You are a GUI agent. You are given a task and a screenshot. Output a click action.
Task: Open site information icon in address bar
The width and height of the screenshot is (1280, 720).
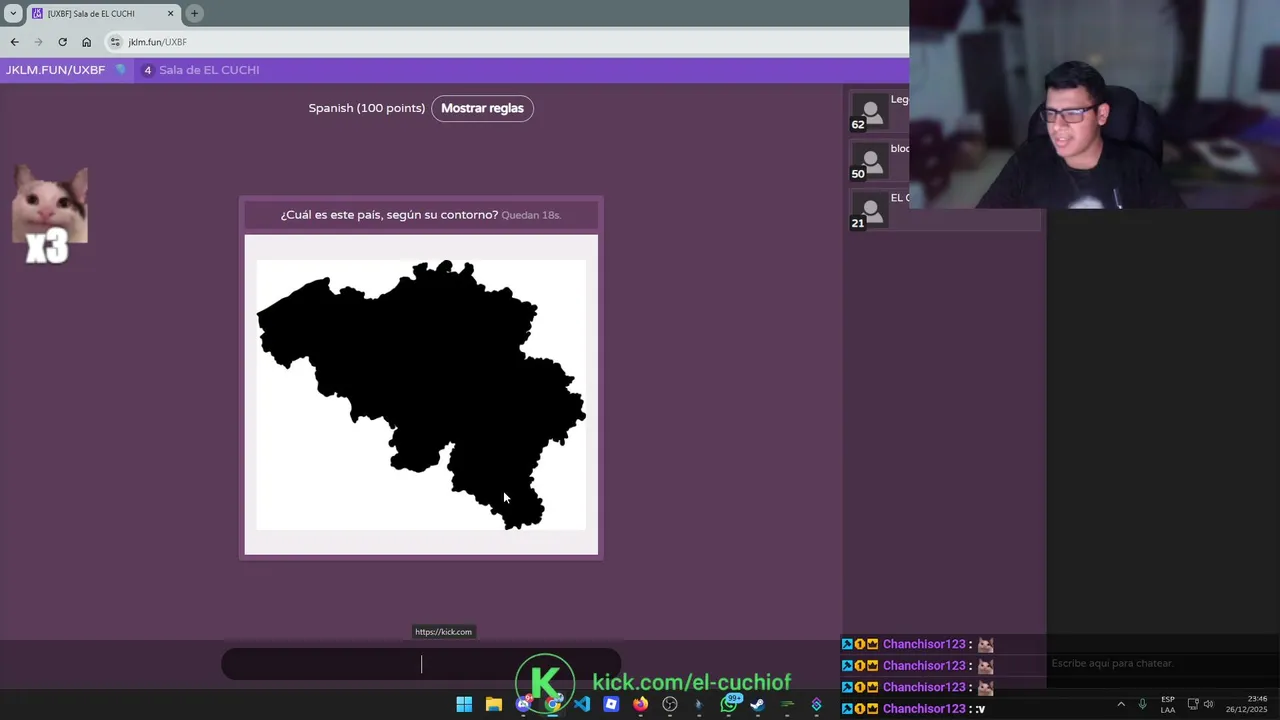115,42
